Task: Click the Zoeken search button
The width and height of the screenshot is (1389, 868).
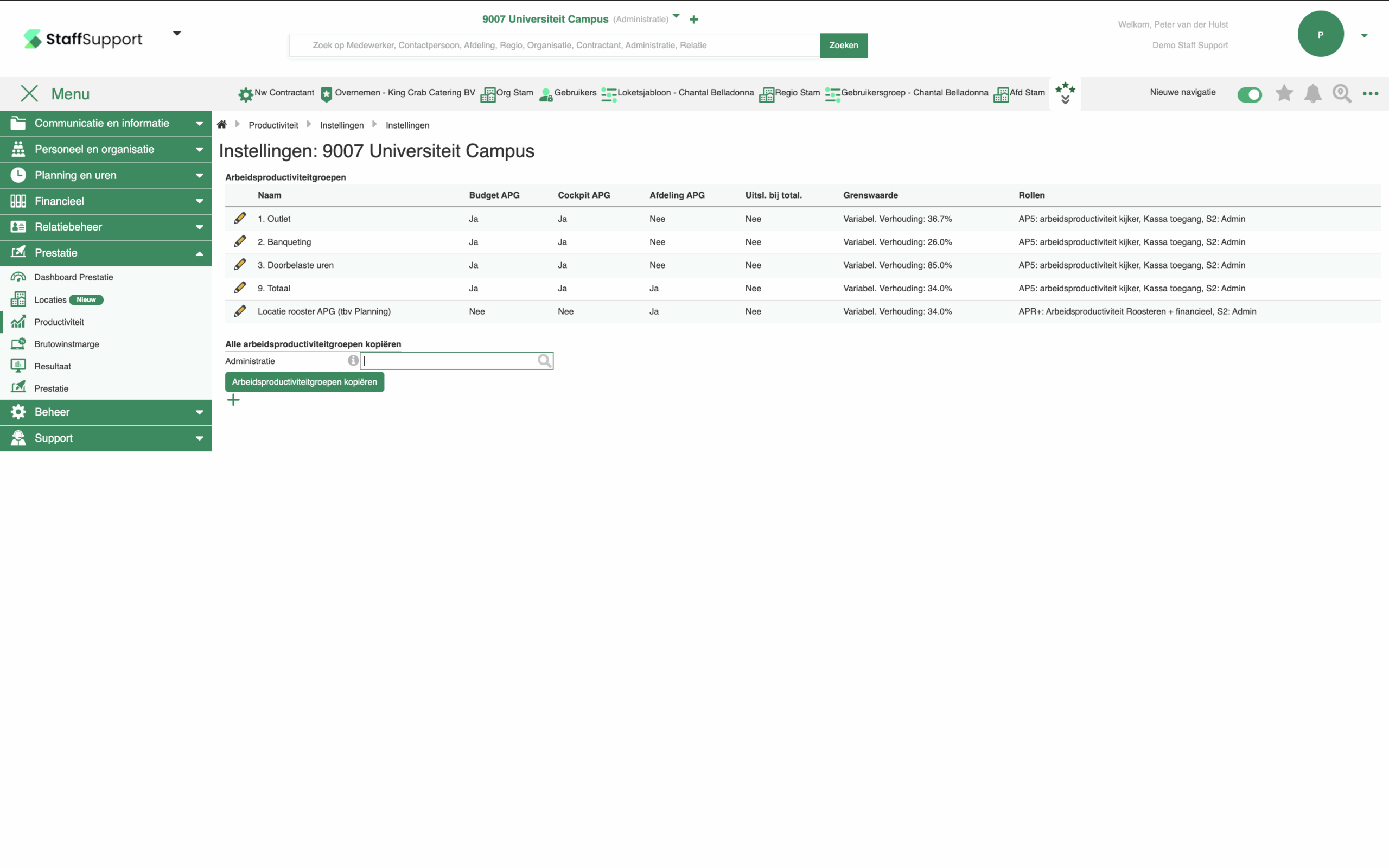Action: coord(843,46)
